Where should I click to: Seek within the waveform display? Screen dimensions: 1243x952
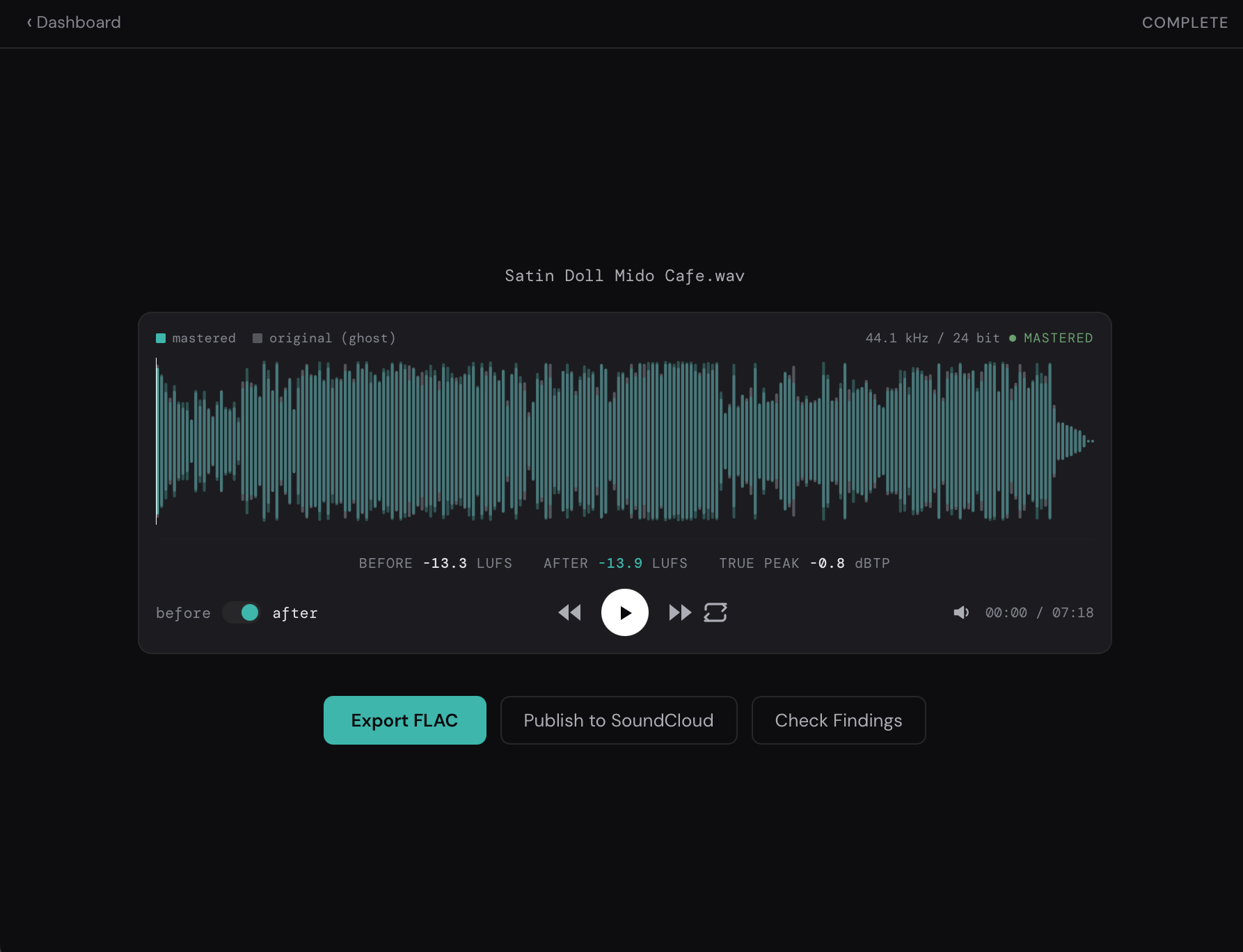tap(625, 441)
